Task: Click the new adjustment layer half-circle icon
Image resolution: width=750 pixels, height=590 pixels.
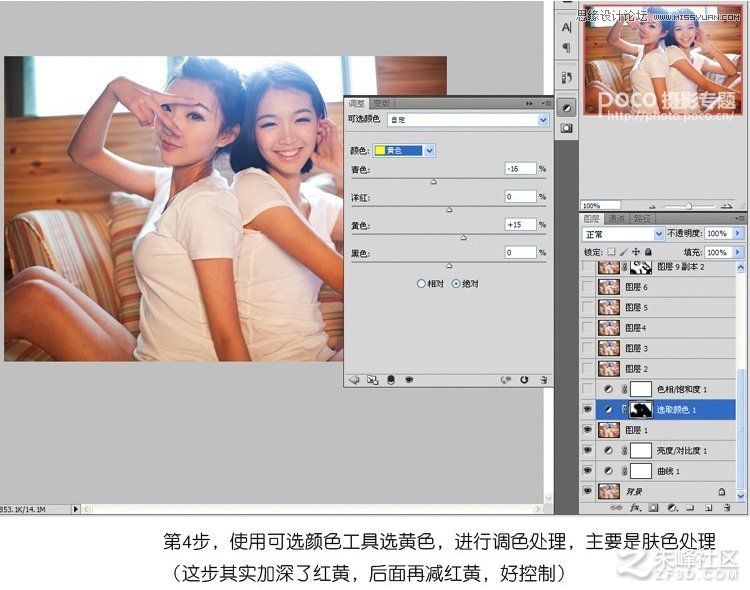Action: tap(673, 507)
